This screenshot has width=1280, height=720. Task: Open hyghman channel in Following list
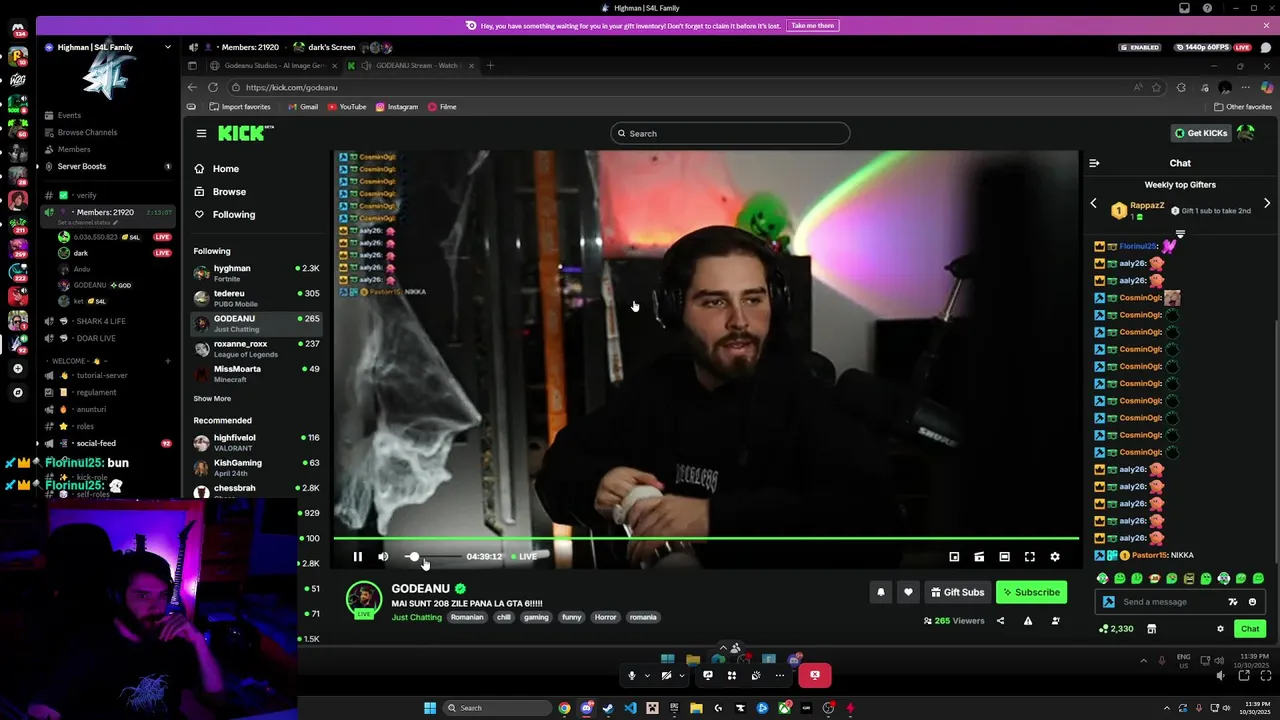[x=256, y=273]
